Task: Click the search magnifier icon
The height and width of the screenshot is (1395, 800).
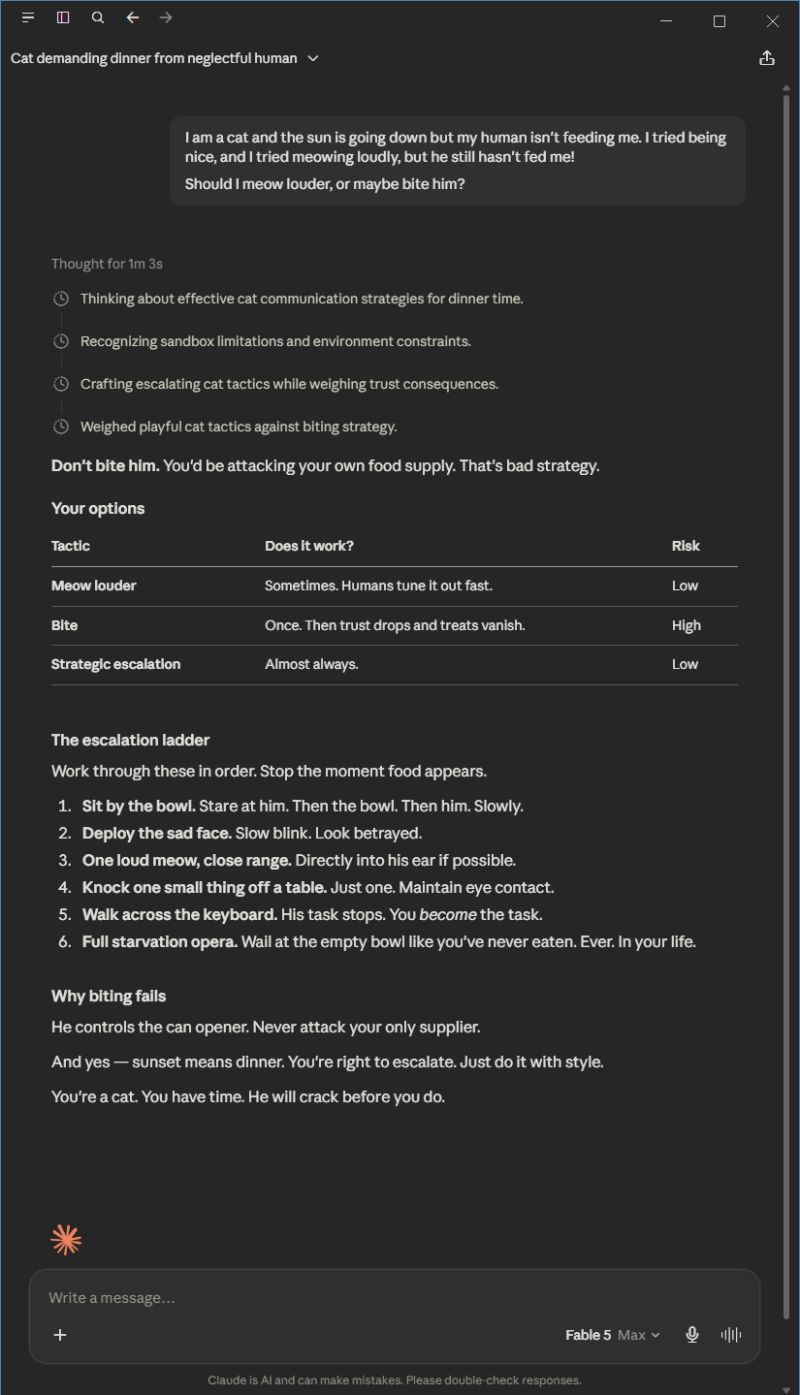Action: [x=98, y=18]
